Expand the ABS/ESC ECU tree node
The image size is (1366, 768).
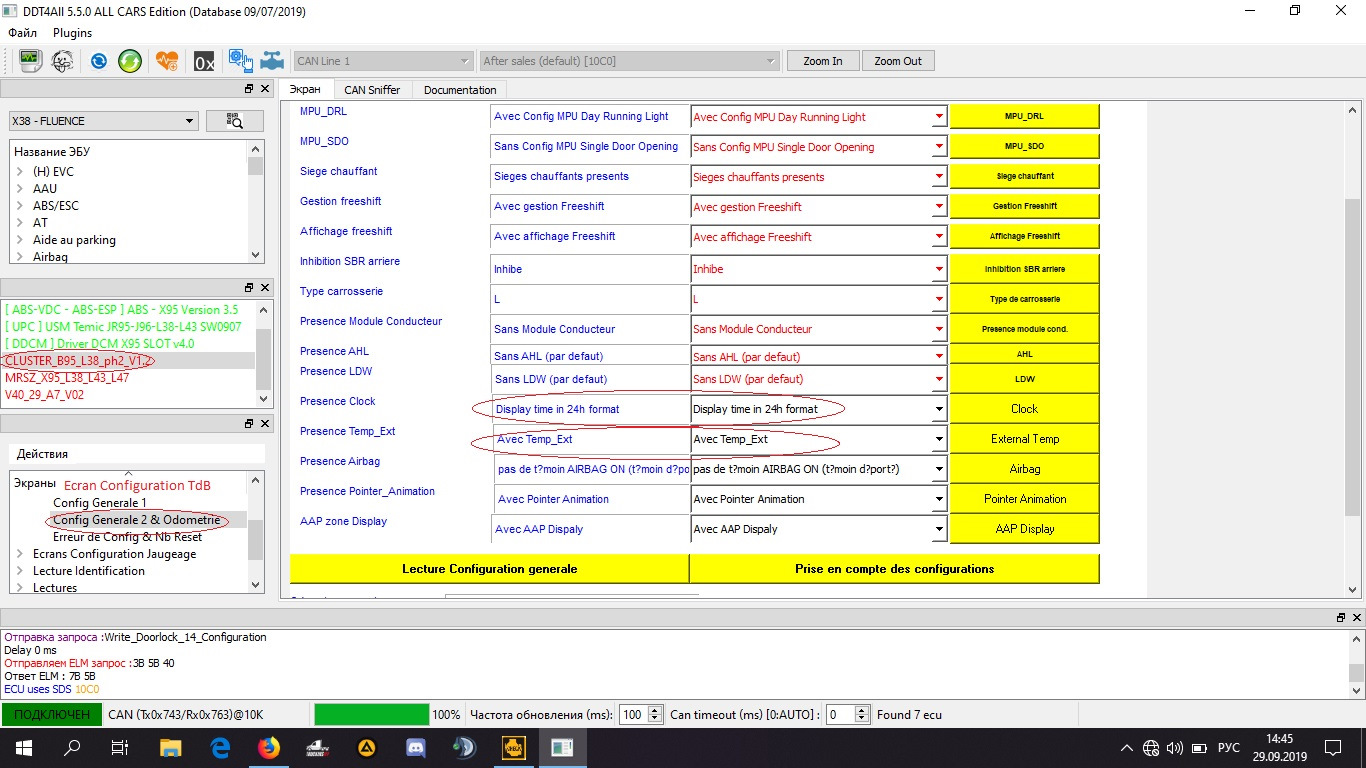coord(20,206)
